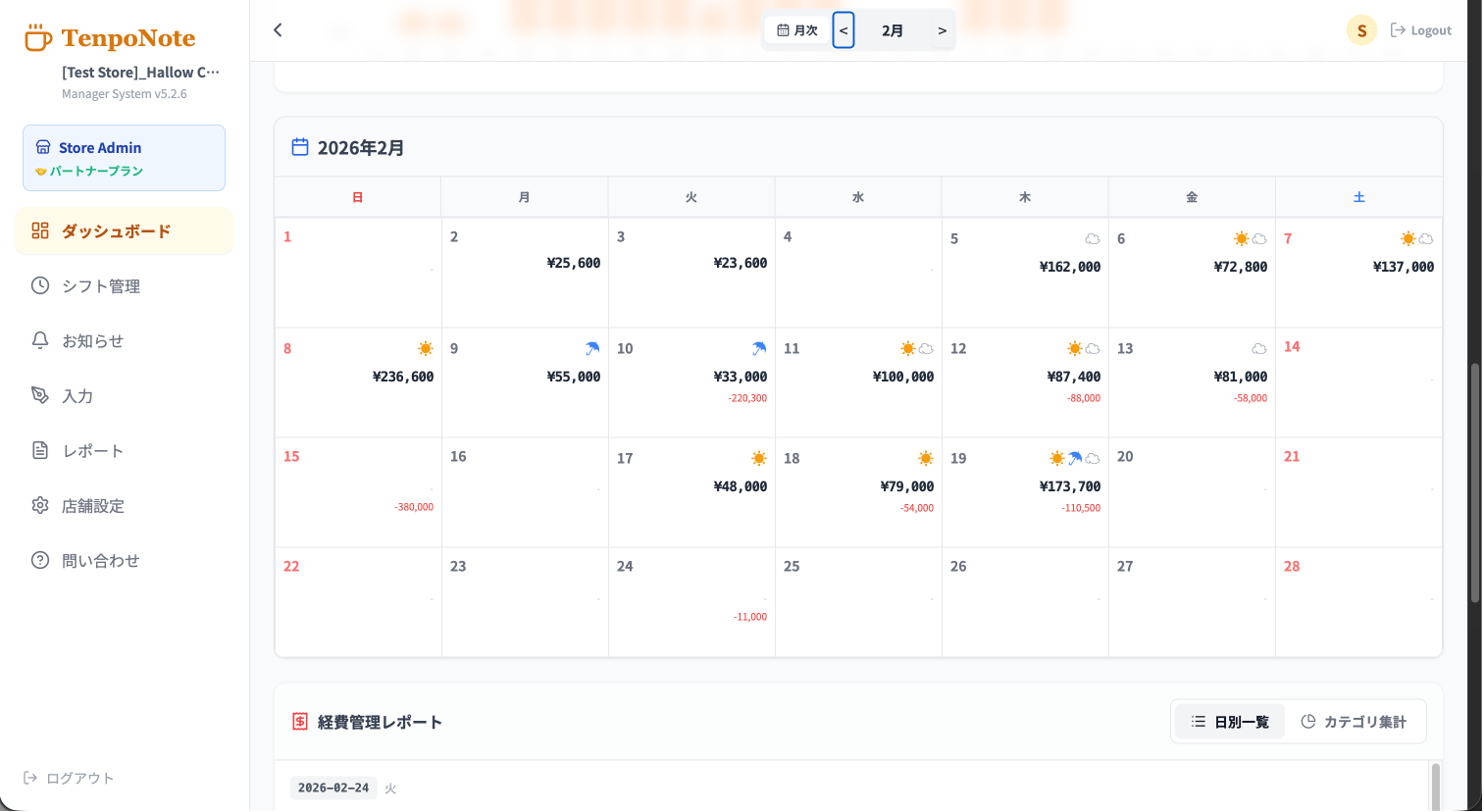Go to previous month arrow

pyautogui.click(x=844, y=30)
